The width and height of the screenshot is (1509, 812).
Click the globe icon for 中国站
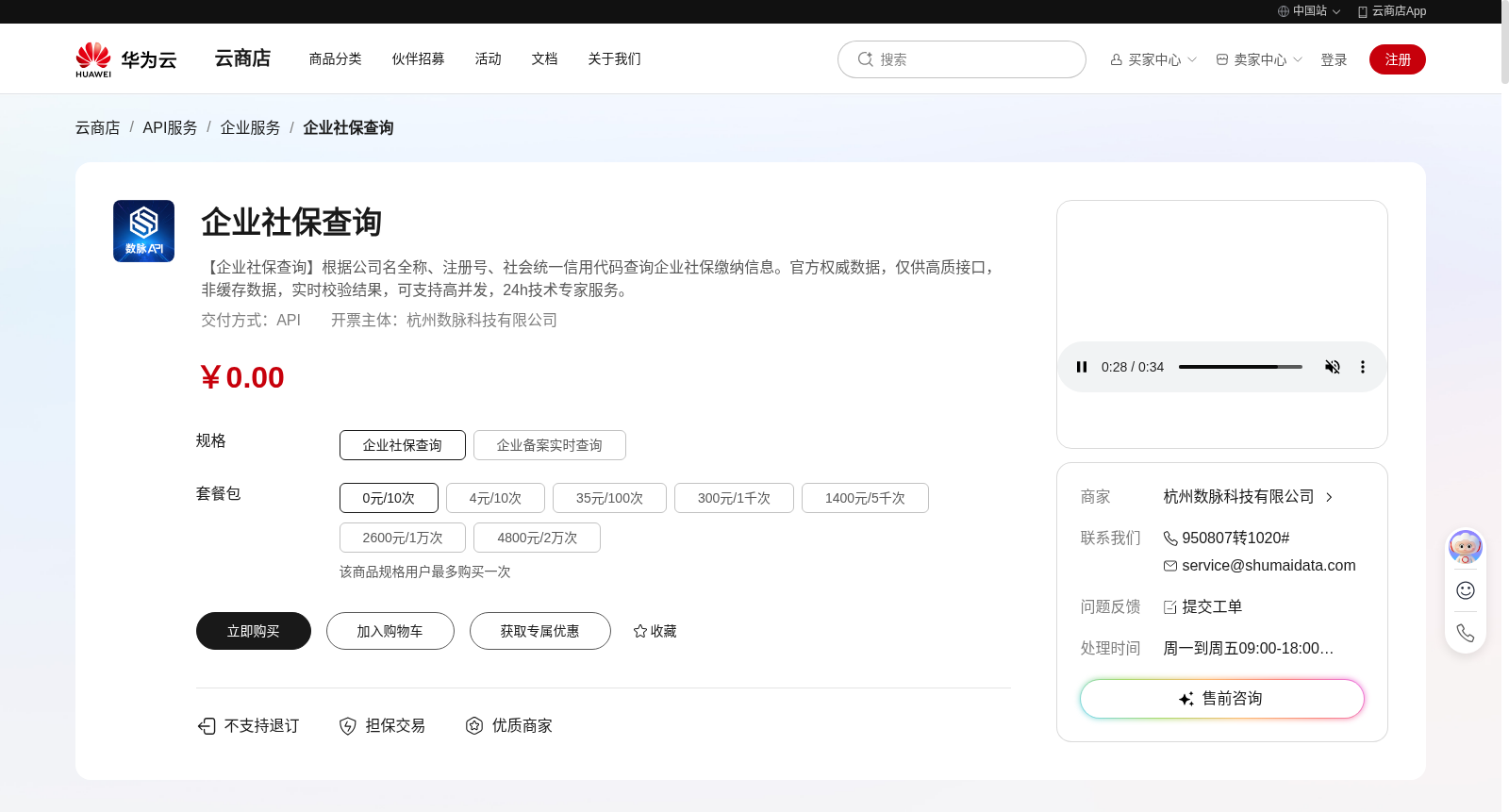pos(1284,11)
